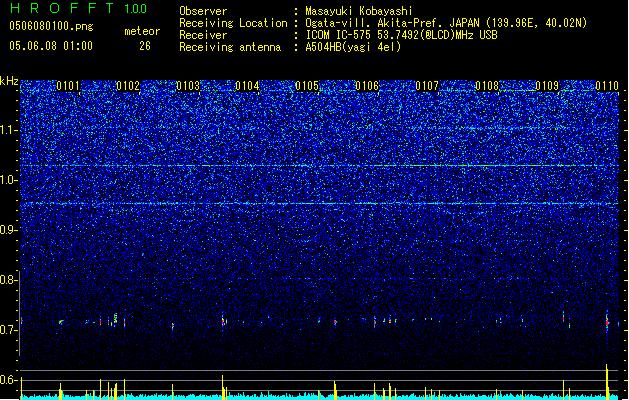Click the 'meteor' count label
This screenshot has width=629, height=400.
[x=142, y=31]
